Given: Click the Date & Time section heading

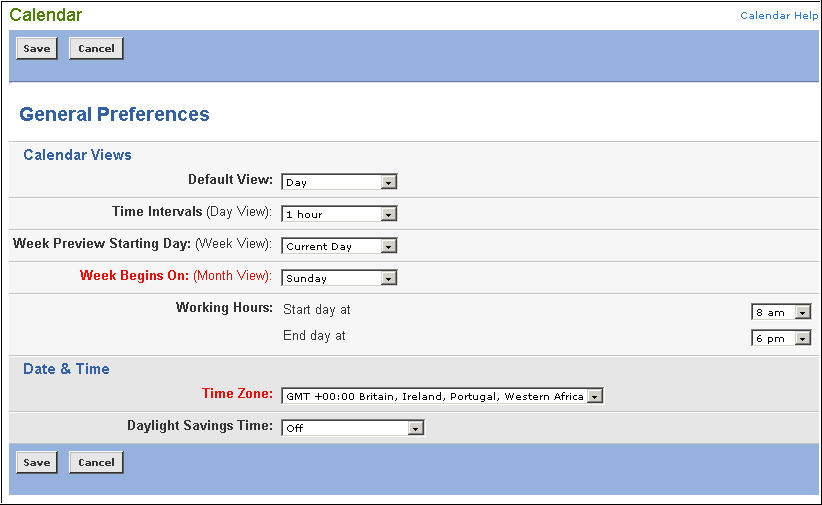Looking at the screenshot, I should 66,369.
